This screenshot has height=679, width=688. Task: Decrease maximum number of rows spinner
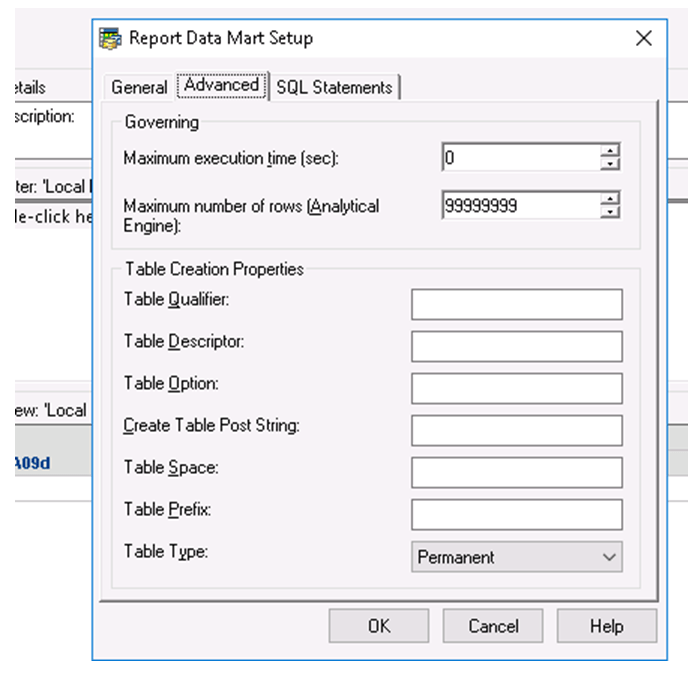pyautogui.click(x=610, y=212)
